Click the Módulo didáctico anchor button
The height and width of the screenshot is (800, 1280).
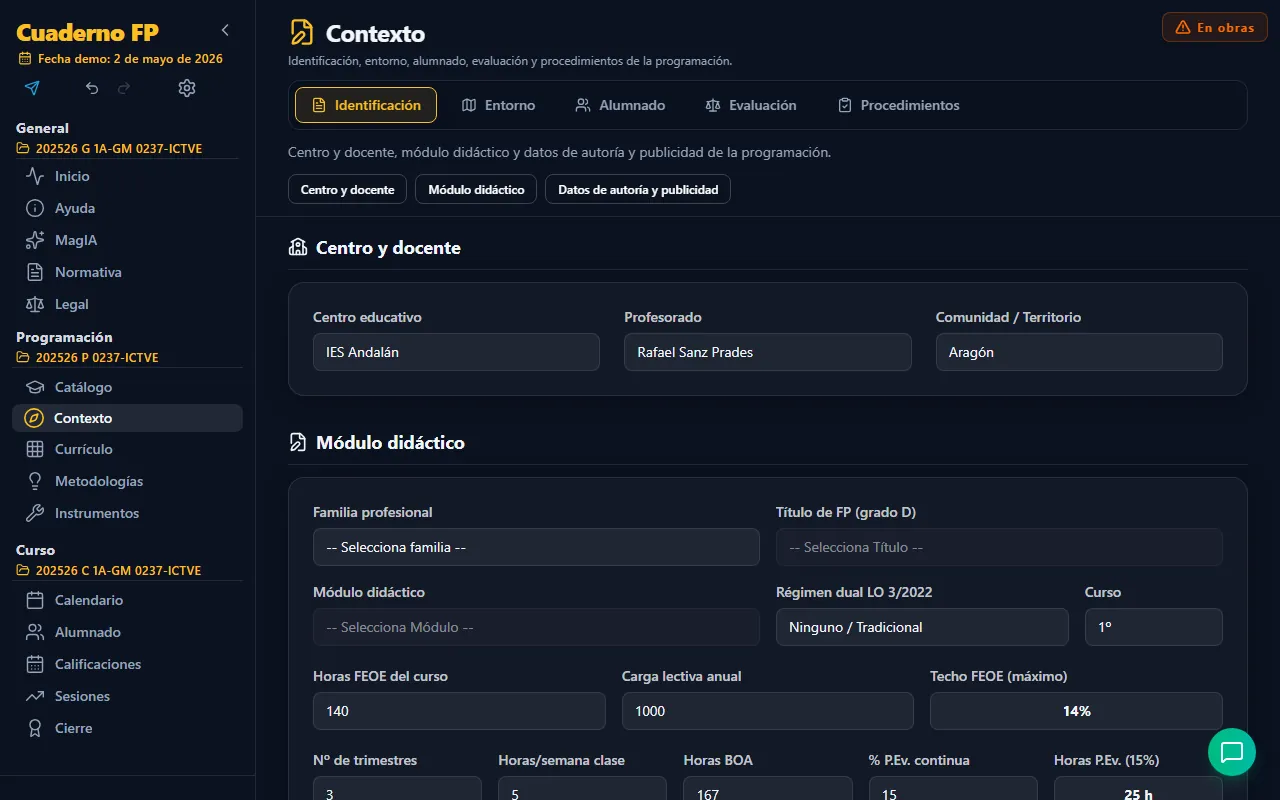(476, 189)
